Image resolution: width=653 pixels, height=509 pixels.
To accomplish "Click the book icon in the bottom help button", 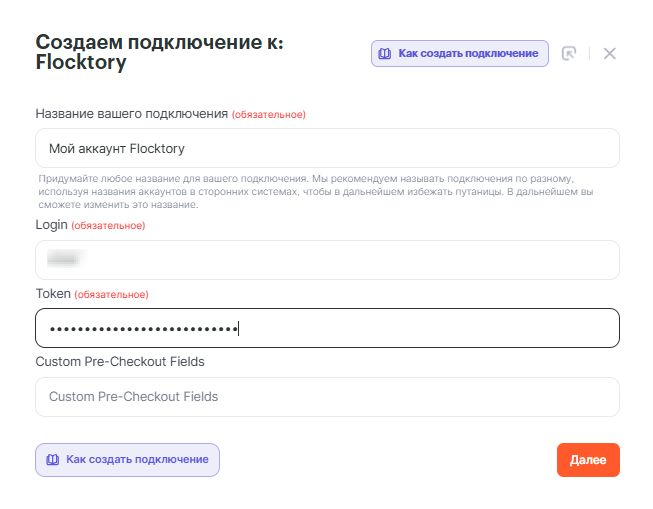I will 51,459.
